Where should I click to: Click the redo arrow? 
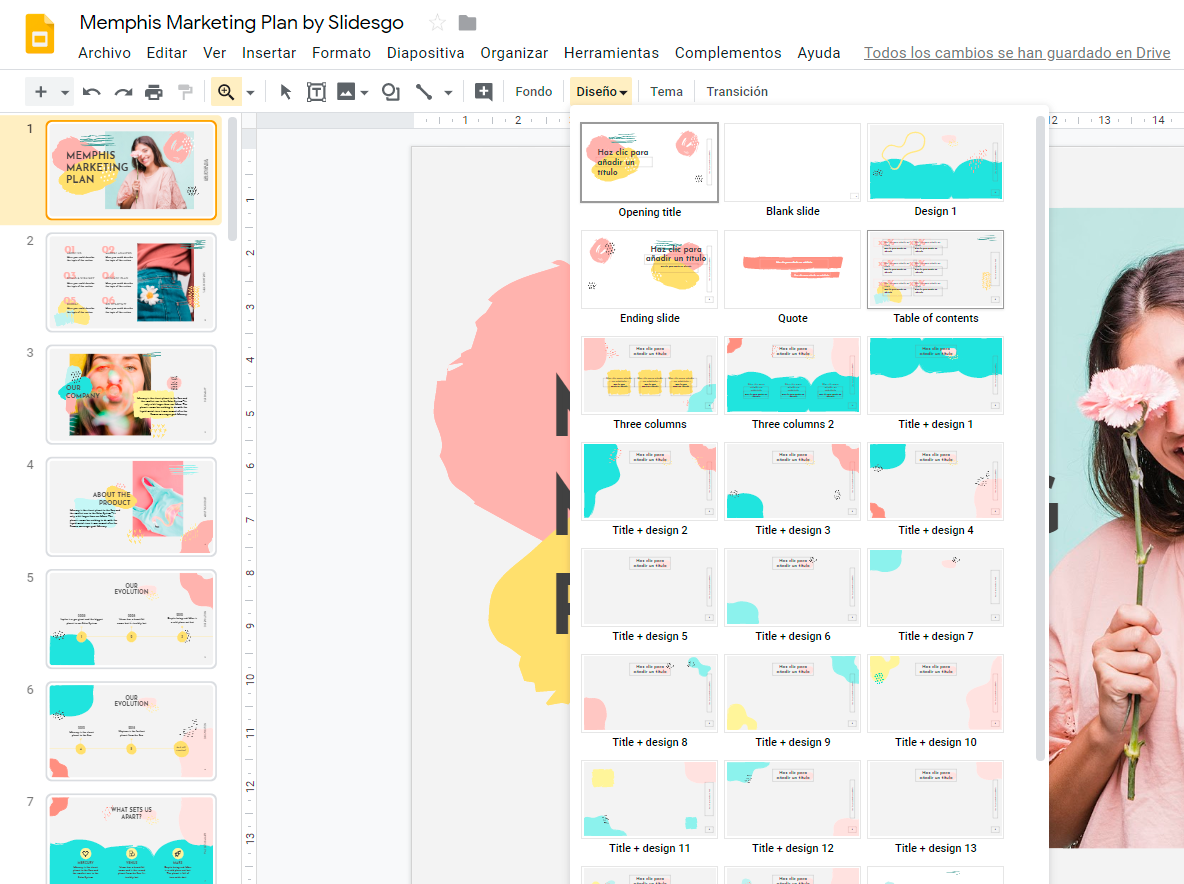click(x=123, y=92)
